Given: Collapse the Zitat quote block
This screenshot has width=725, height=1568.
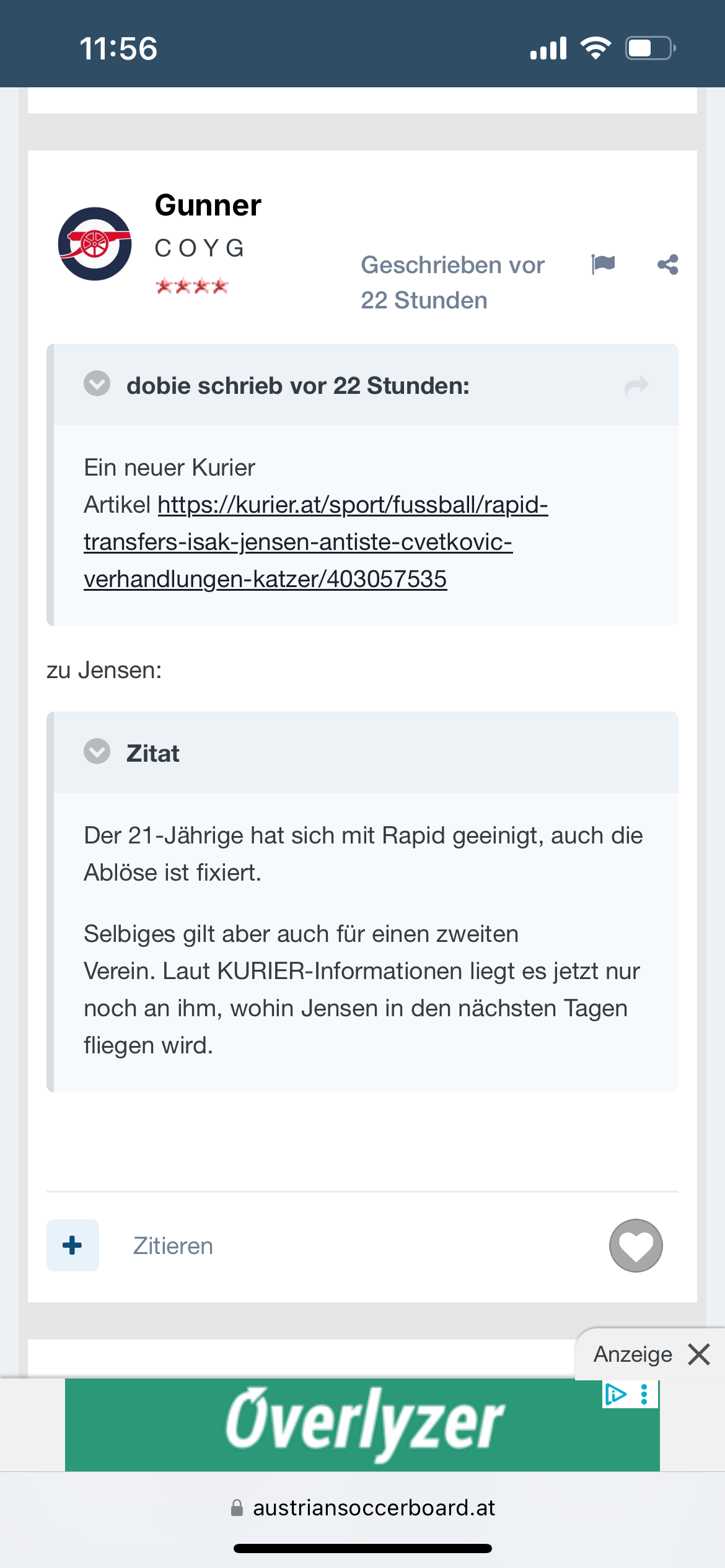Looking at the screenshot, I should tap(97, 751).
